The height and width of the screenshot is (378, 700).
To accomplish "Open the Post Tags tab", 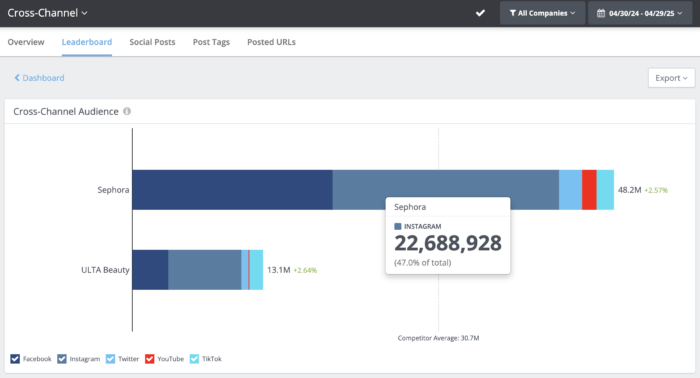I will (211, 42).
